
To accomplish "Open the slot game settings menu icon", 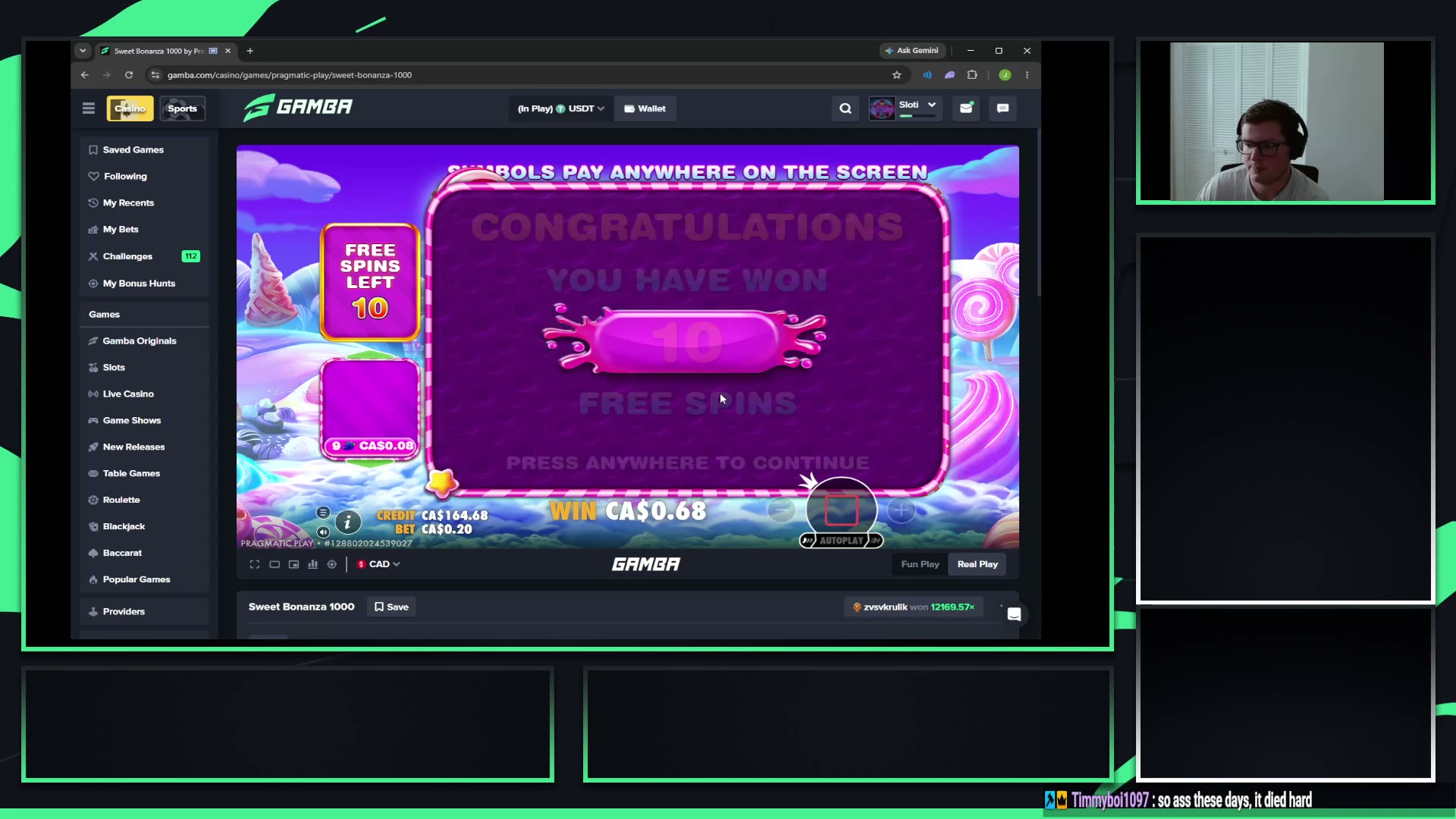I will [x=323, y=513].
